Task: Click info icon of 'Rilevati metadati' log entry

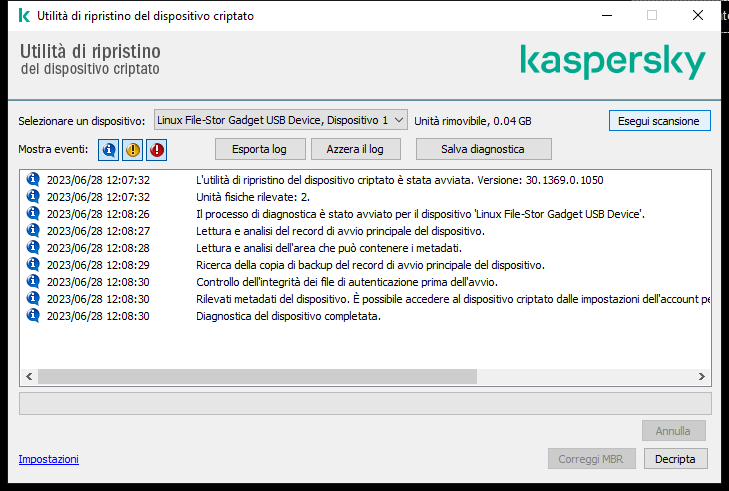Action: 33,299
